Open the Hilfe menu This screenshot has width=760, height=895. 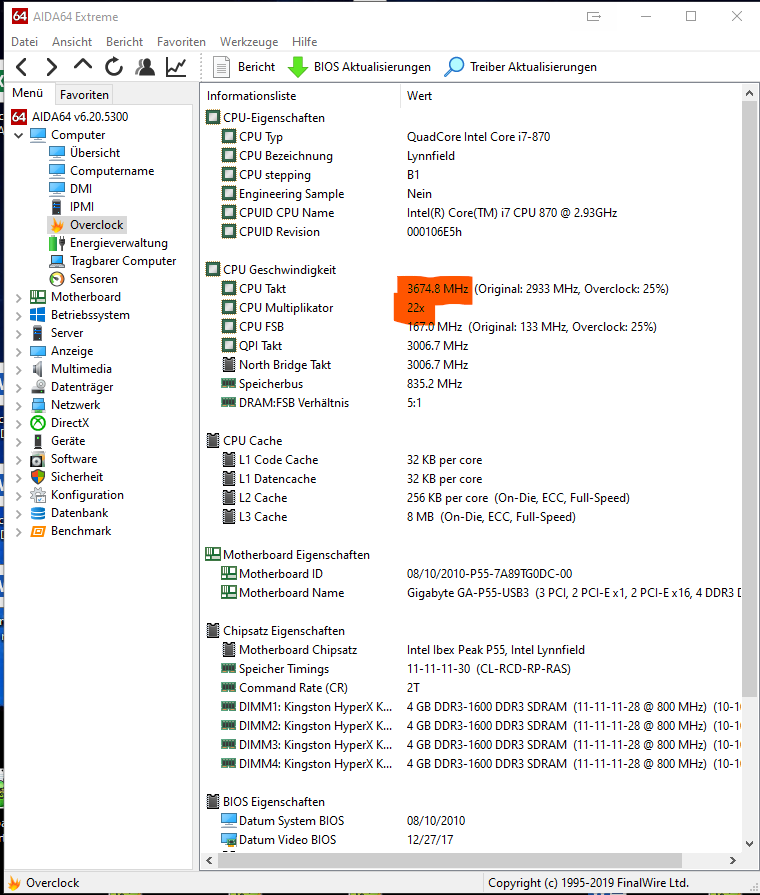click(x=304, y=42)
